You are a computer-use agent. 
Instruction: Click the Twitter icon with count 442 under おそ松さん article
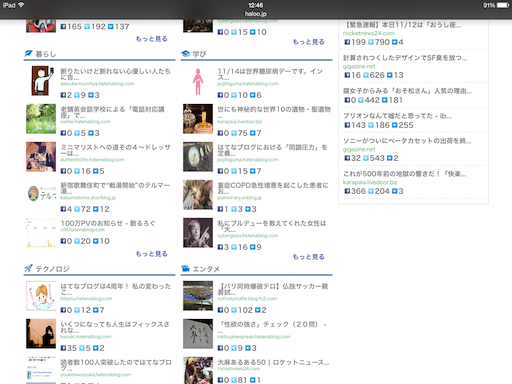click(361, 100)
